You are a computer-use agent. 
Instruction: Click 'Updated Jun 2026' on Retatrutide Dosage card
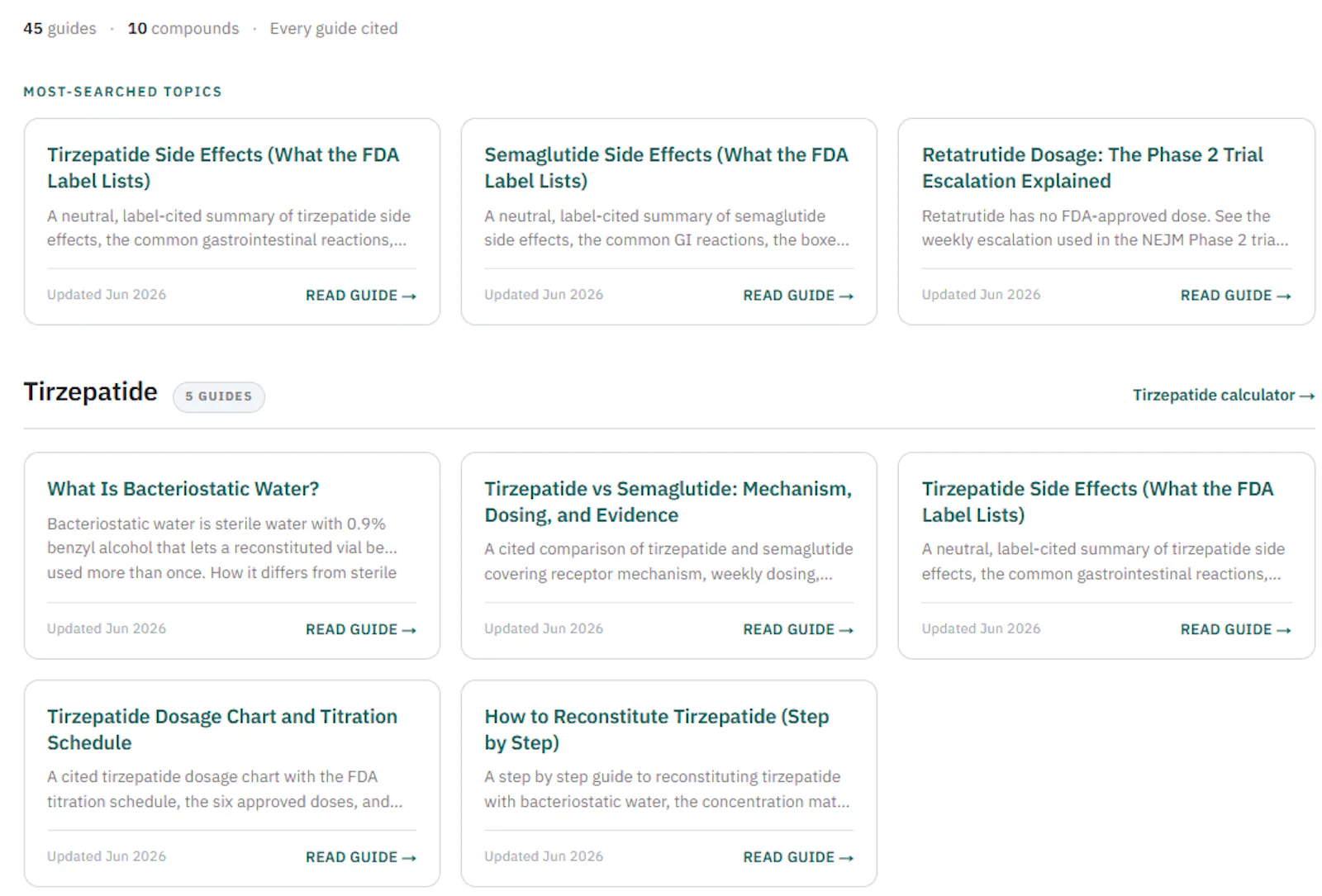click(981, 295)
